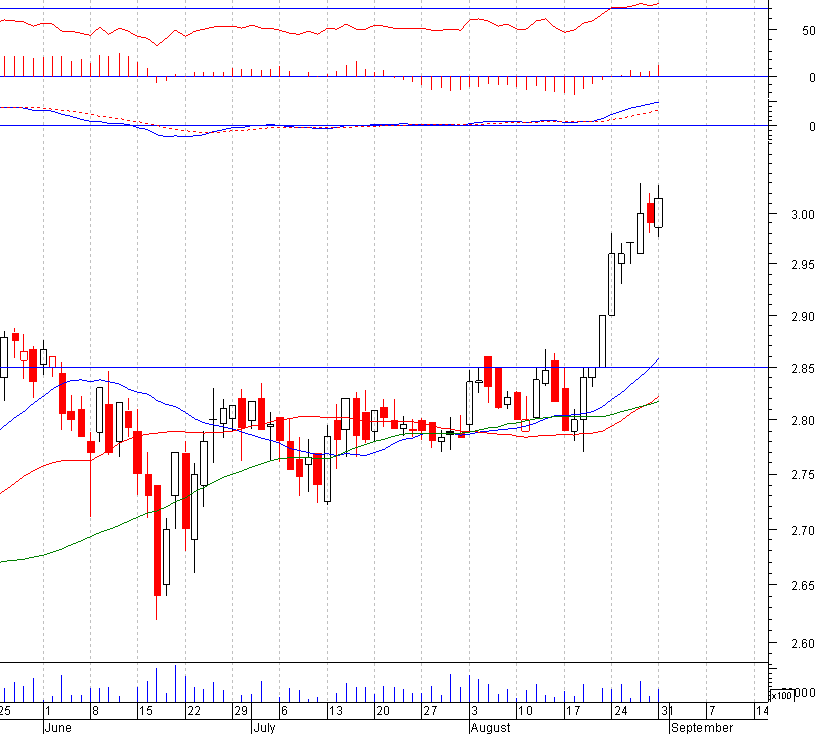
Task: Select the date label 3 in August
Action: (474, 710)
